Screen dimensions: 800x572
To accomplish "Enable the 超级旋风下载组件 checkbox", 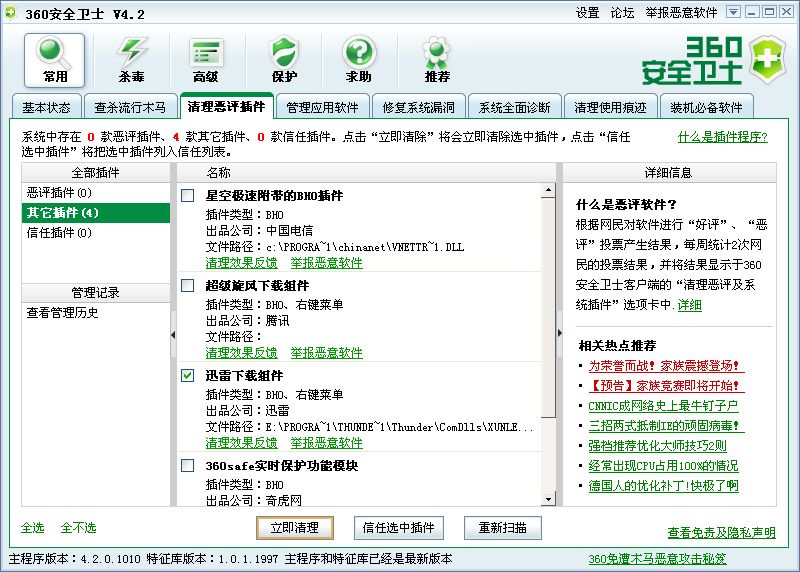I will [x=188, y=286].
